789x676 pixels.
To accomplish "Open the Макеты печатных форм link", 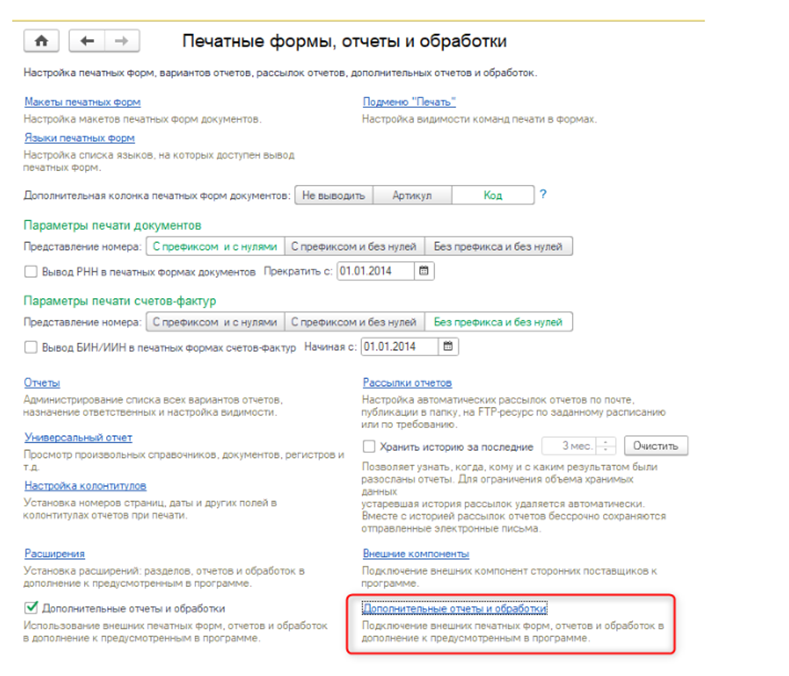I will [x=82, y=103].
